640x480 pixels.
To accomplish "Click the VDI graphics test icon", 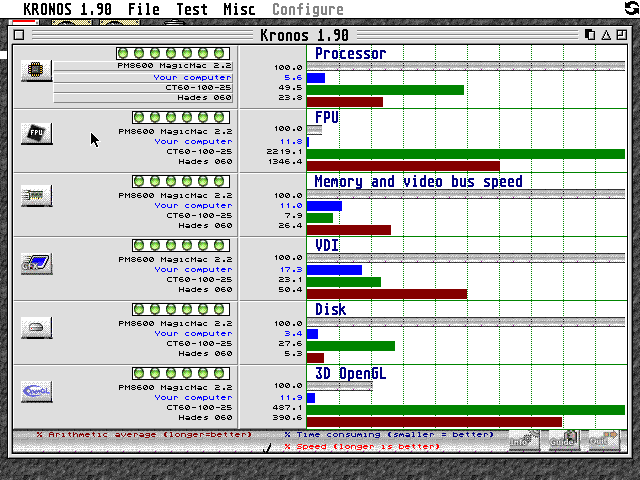I will (x=37, y=263).
